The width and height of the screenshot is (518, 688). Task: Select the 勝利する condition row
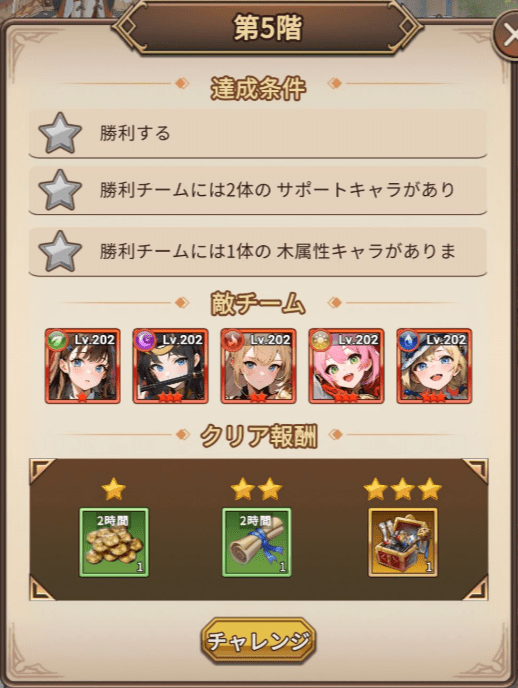[258, 133]
